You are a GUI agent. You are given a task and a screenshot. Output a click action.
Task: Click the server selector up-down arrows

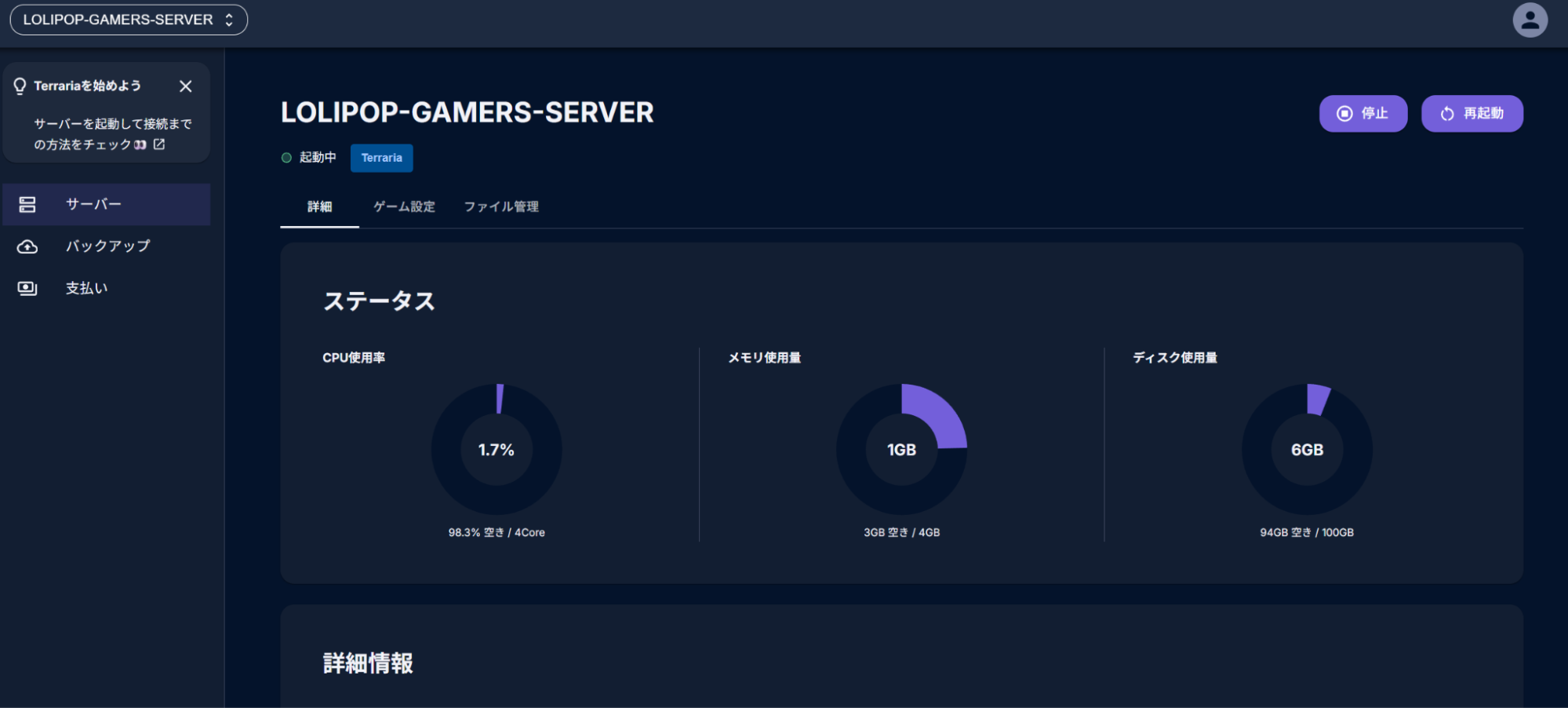pyautogui.click(x=229, y=20)
